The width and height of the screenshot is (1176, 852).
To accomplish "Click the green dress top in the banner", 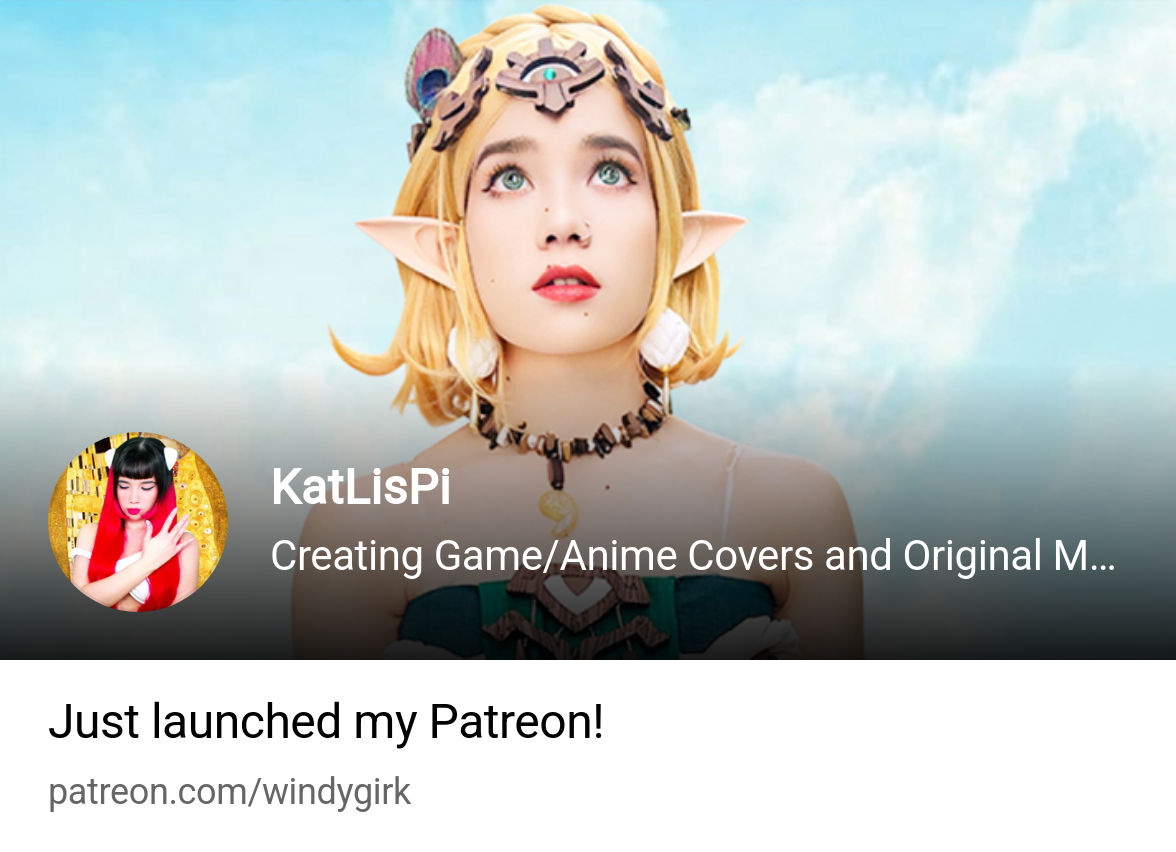I will 585,616.
